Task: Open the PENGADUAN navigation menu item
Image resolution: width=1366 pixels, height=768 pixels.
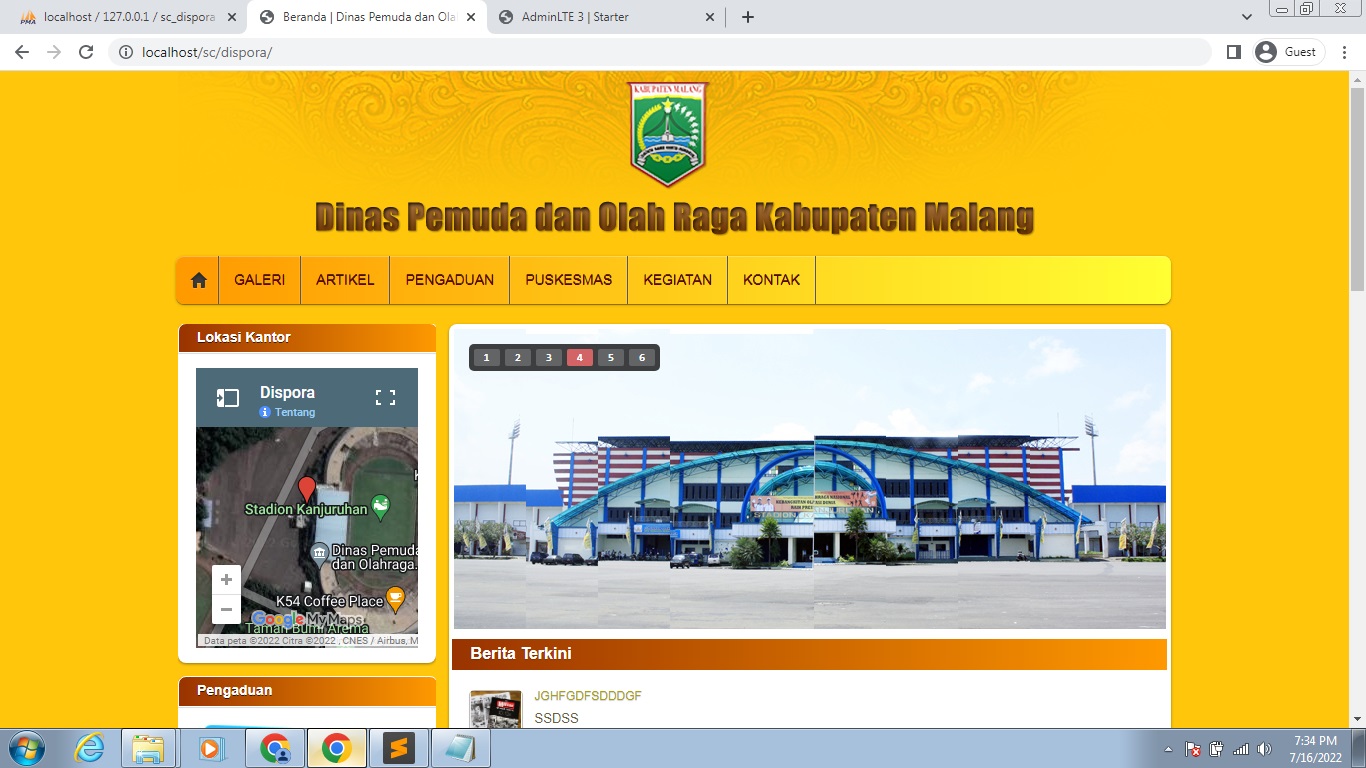Action: click(x=448, y=280)
